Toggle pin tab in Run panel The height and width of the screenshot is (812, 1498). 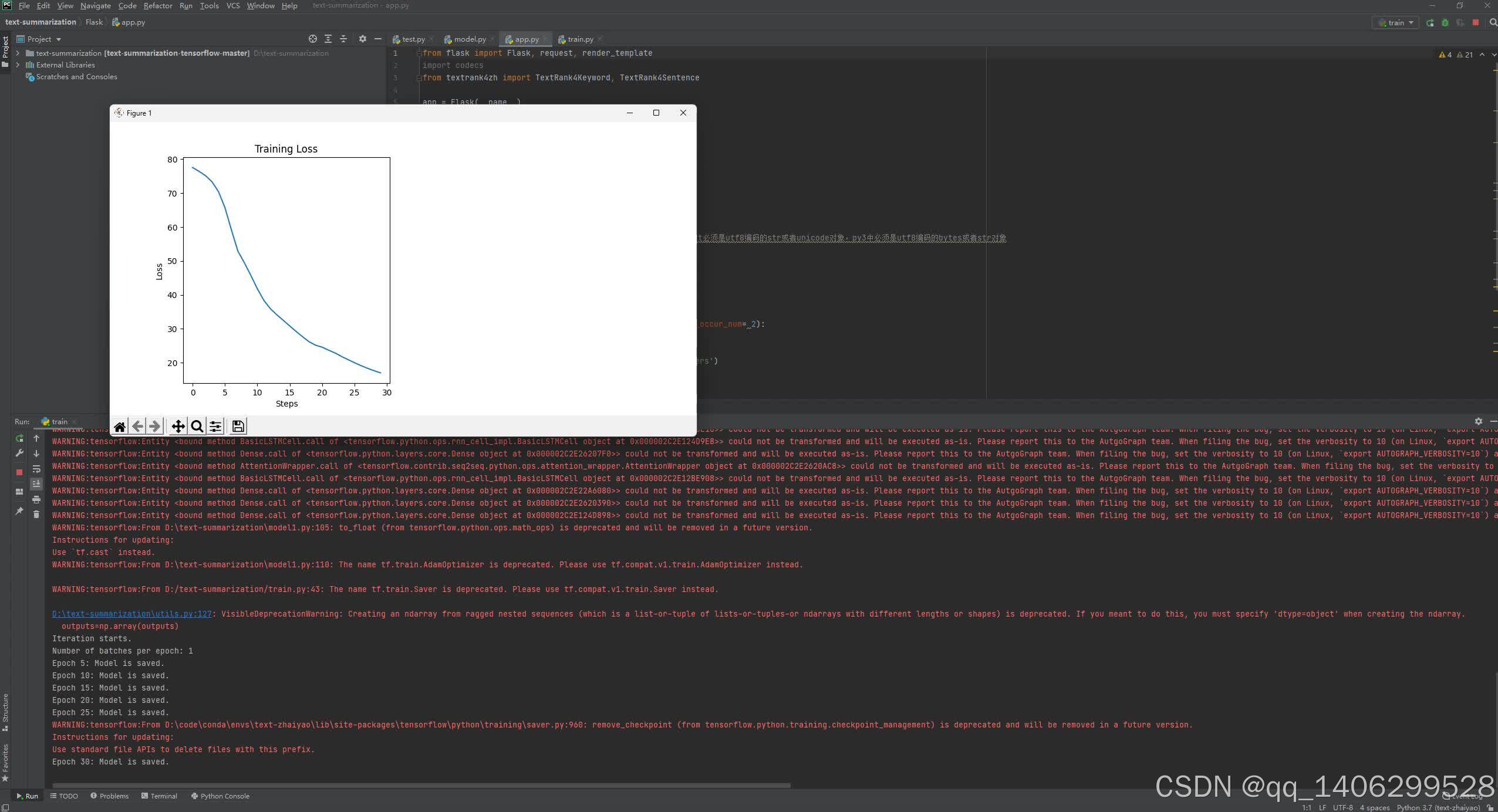19,511
